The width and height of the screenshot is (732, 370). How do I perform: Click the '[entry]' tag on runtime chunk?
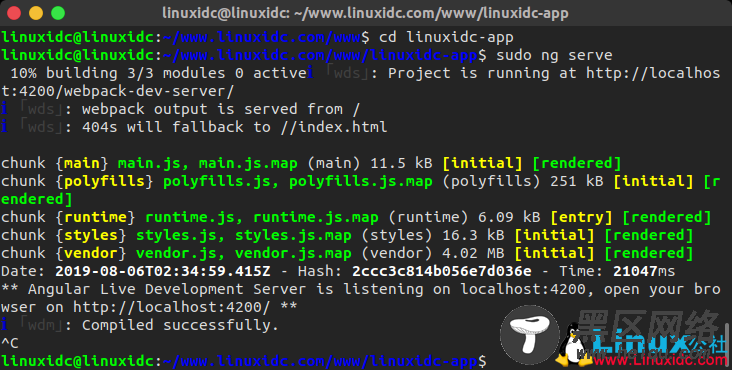click(581, 217)
